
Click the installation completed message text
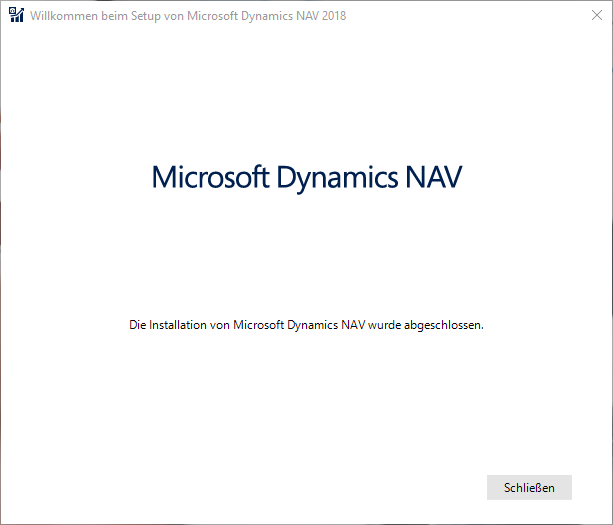(x=306, y=325)
